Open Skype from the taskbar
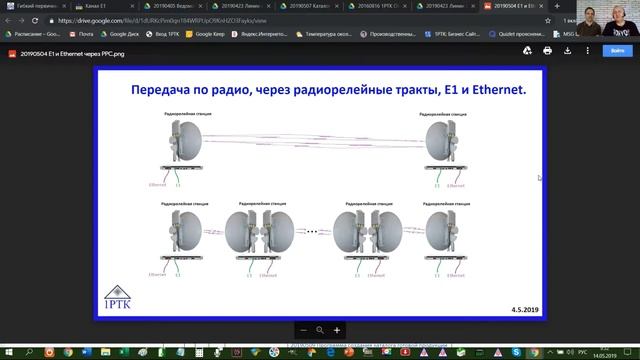The width and height of the screenshot is (640, 360). (516, 352)
